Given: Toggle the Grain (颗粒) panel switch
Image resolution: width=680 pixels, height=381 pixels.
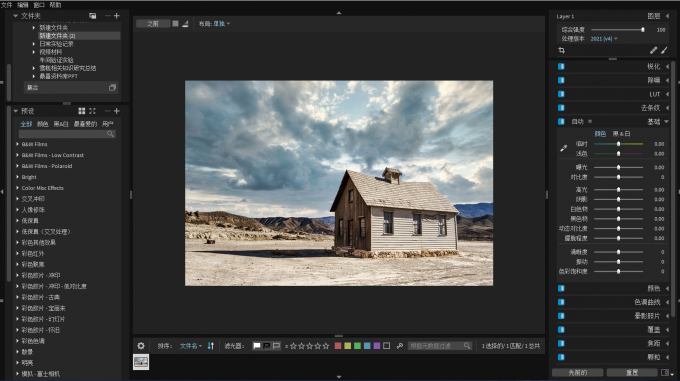Looking at the screenshot, I should tap(561, 357).
